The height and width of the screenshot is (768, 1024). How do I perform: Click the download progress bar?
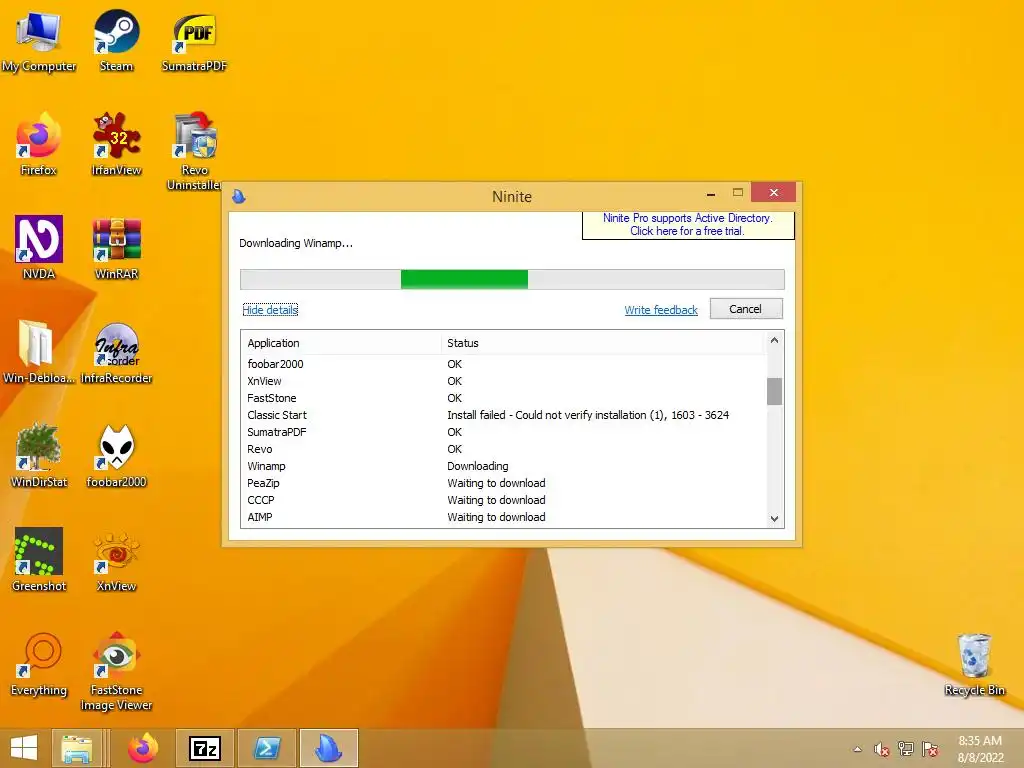point(512,280)
